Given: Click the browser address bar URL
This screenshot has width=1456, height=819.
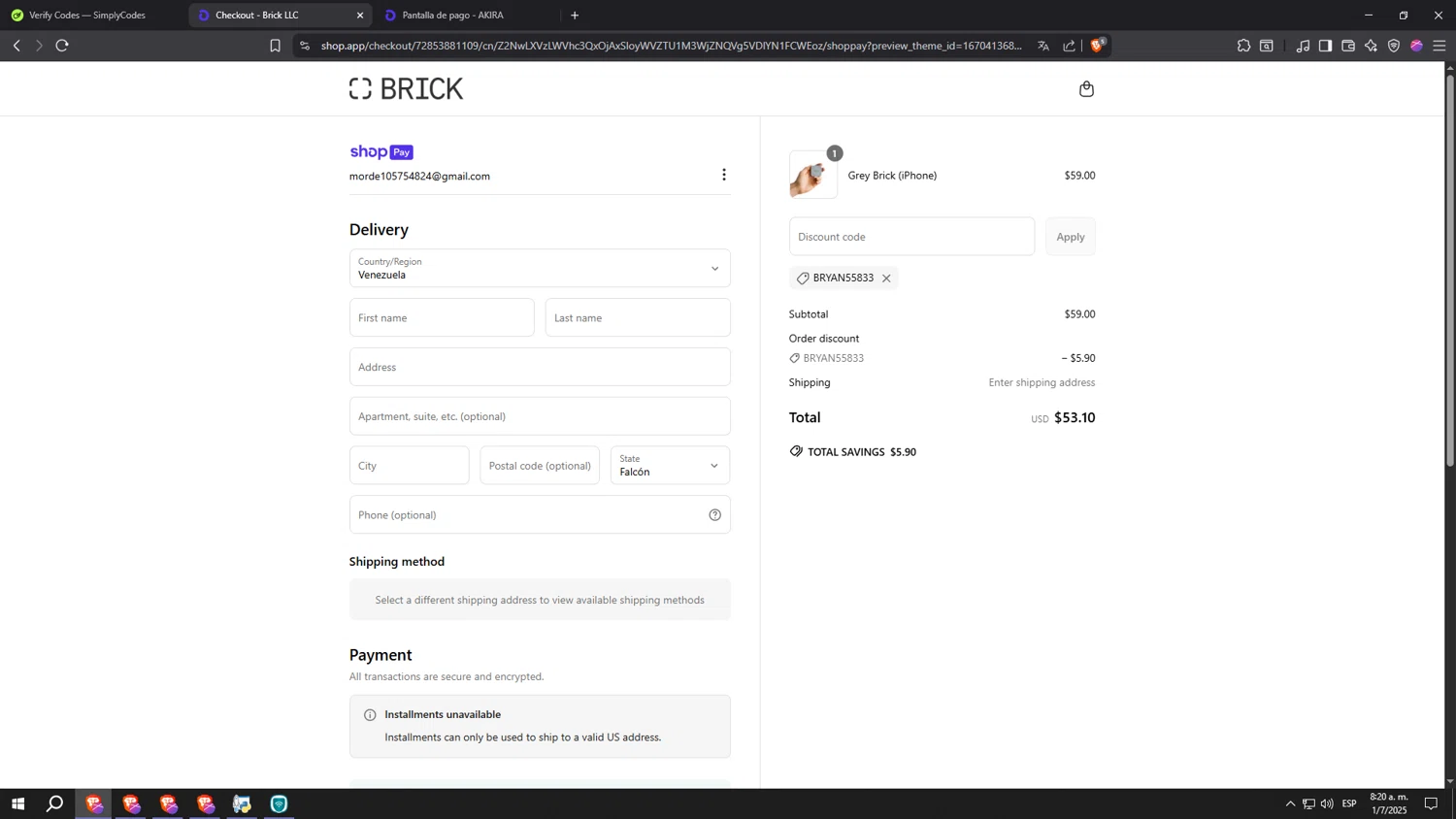Looking at the screenshot, I should click(x=671, y=46).
